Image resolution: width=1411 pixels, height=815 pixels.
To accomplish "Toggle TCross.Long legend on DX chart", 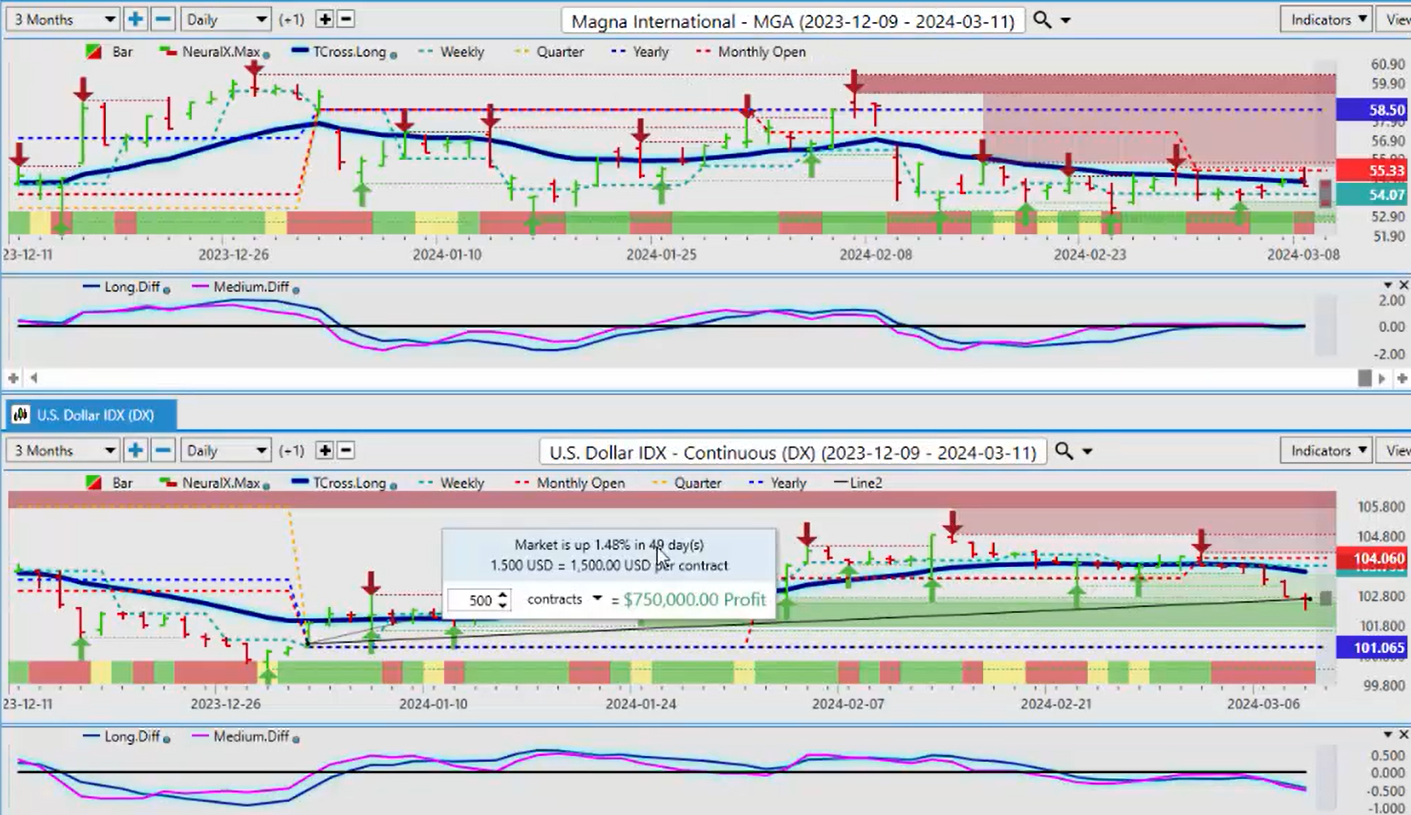I will coord(338,483).
